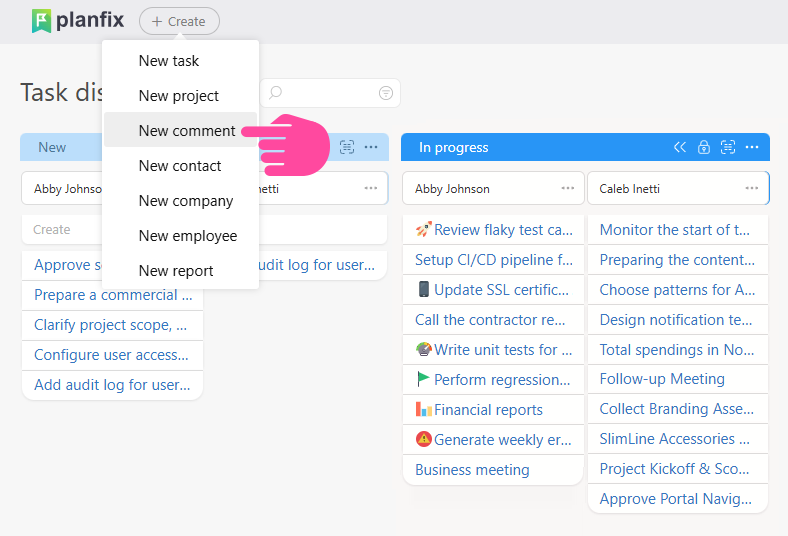Click the scan icon in In progress header
Viewport: 788px width, 536px height.
click(728, 147)
